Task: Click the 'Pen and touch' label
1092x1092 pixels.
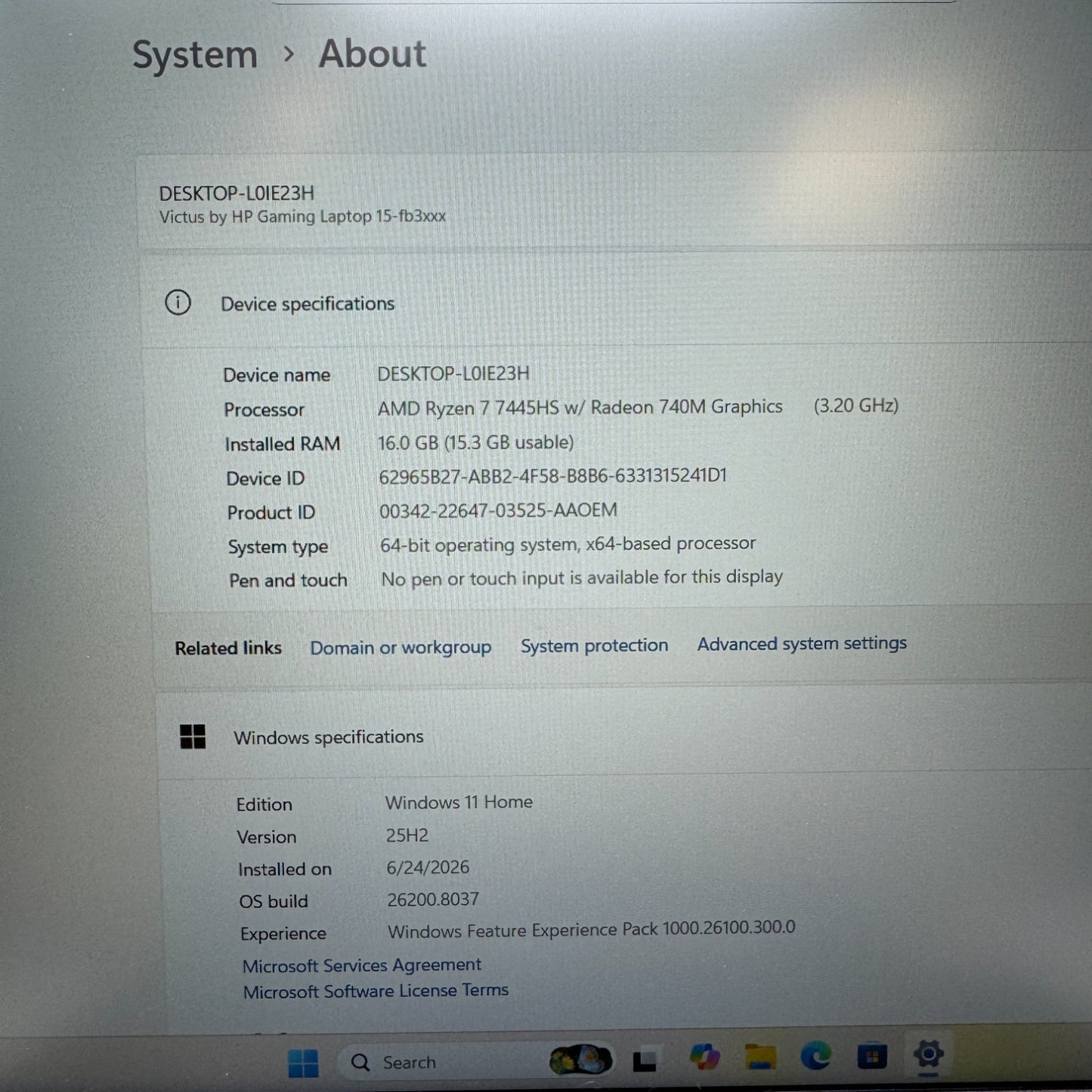Action: (x=288, y=580)
